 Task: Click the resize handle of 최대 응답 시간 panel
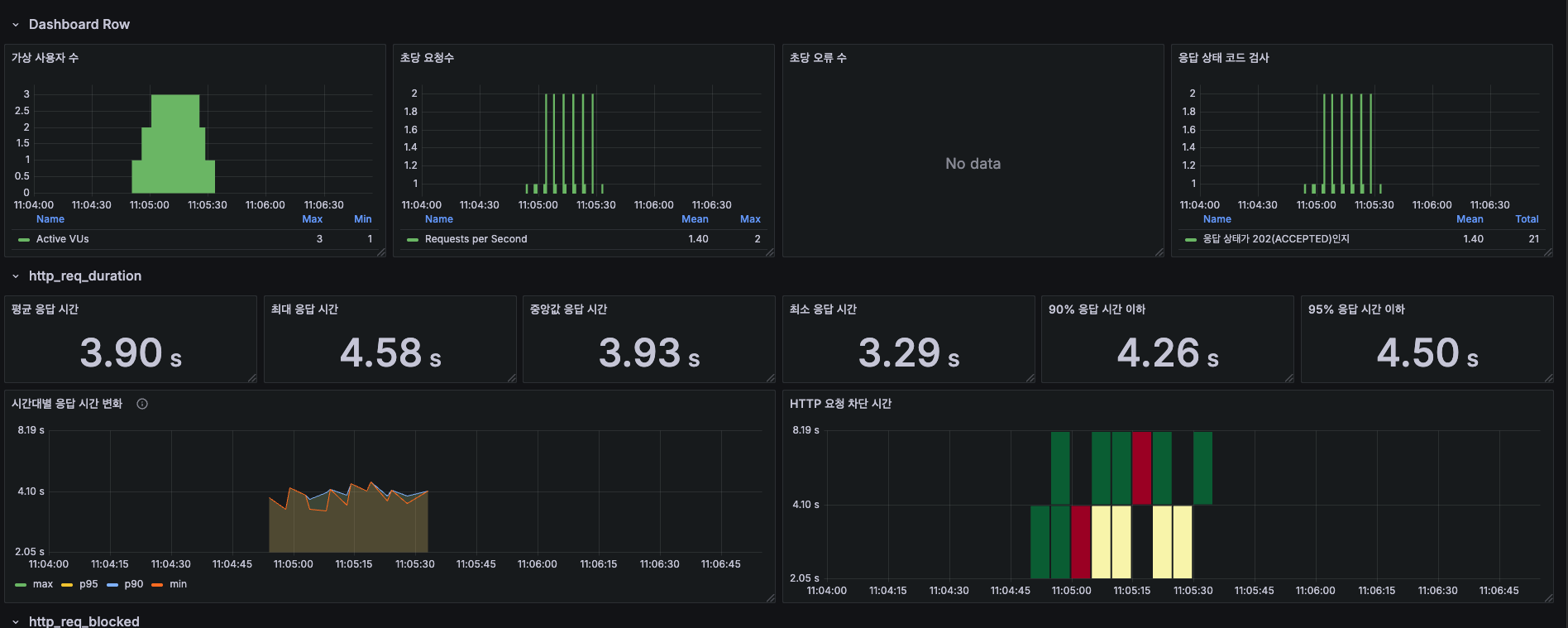[x=512, y=378]
